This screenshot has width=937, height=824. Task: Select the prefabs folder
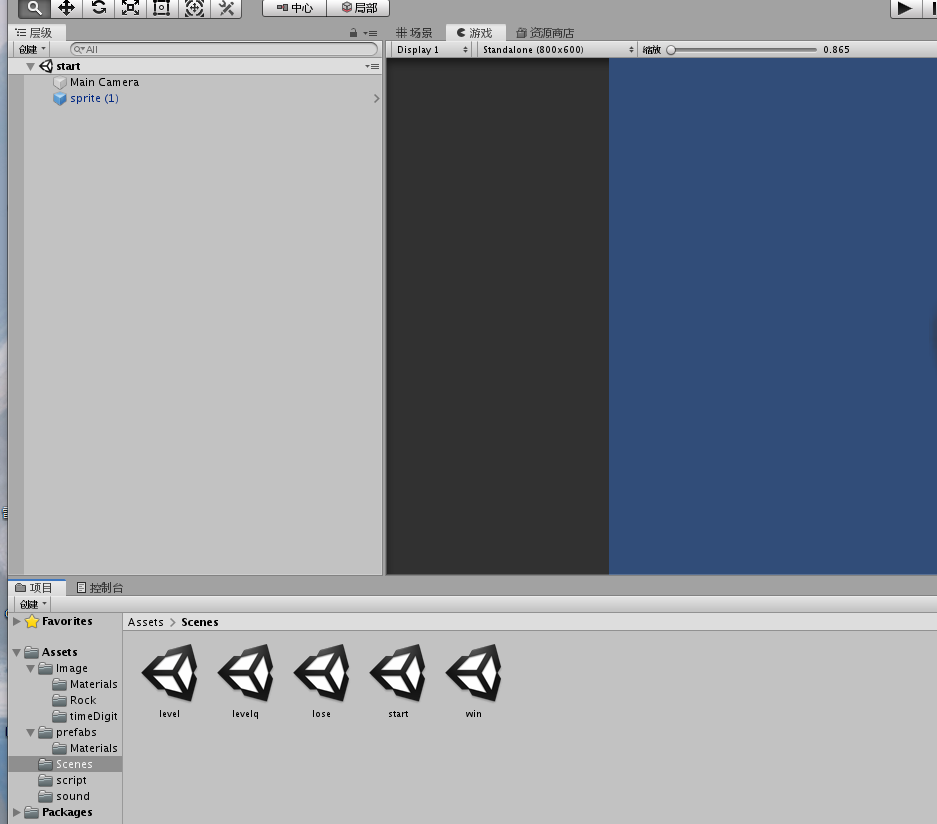click(76, 733)
